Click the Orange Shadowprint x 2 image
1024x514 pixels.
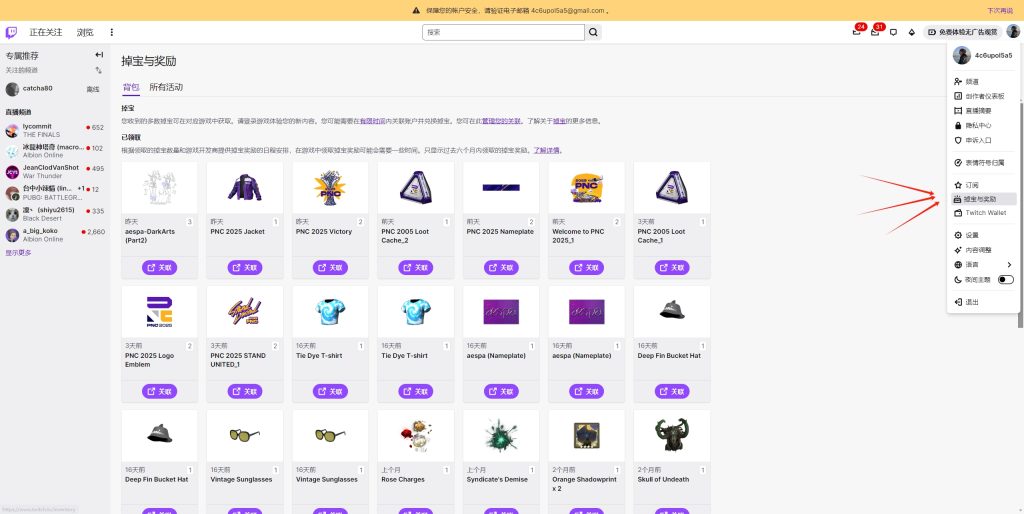tap(586, 436)
